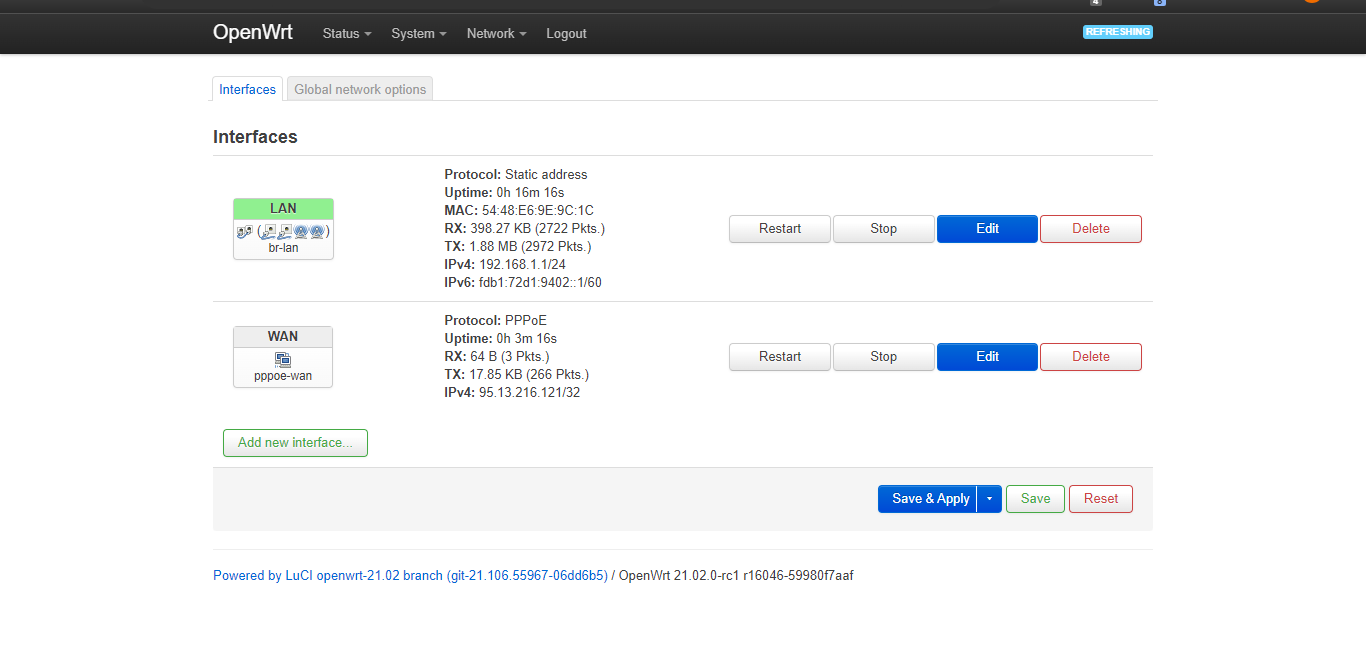Click the PPPoE protocol text
Screen dimensions: 1366x660
pyautogui.click(x=526, y=320)
